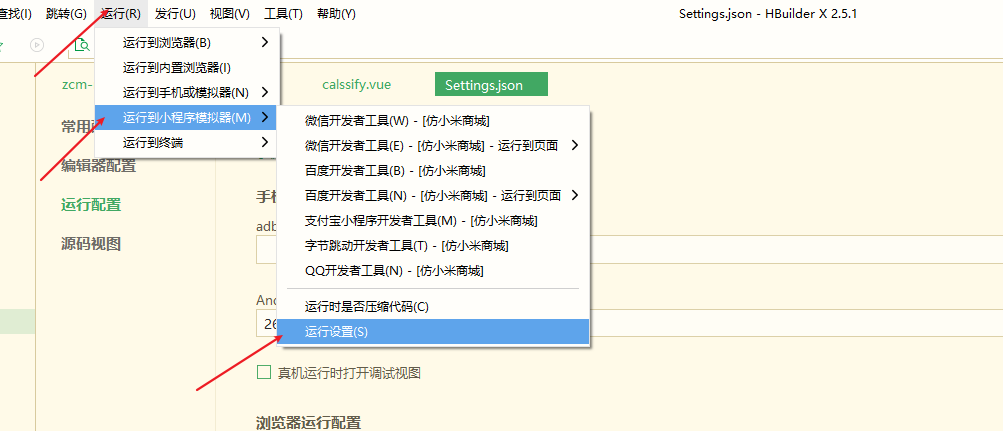Expand 运行到手机或模拟器(N) submenu arrow

(x=265, y=93)
